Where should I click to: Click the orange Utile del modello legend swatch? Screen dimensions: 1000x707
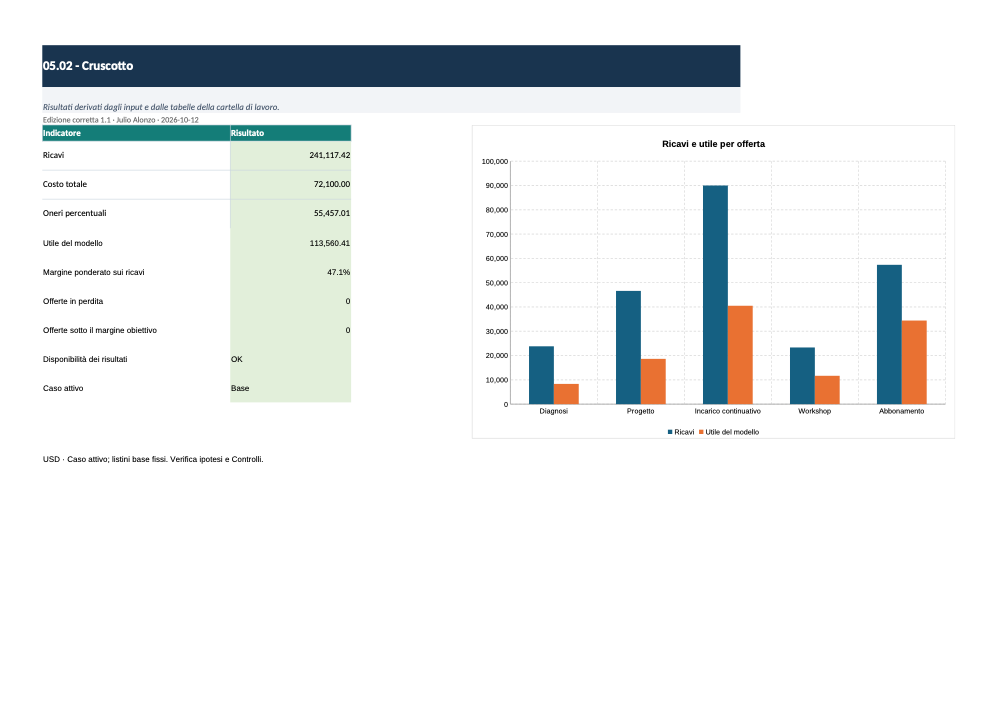702,432
